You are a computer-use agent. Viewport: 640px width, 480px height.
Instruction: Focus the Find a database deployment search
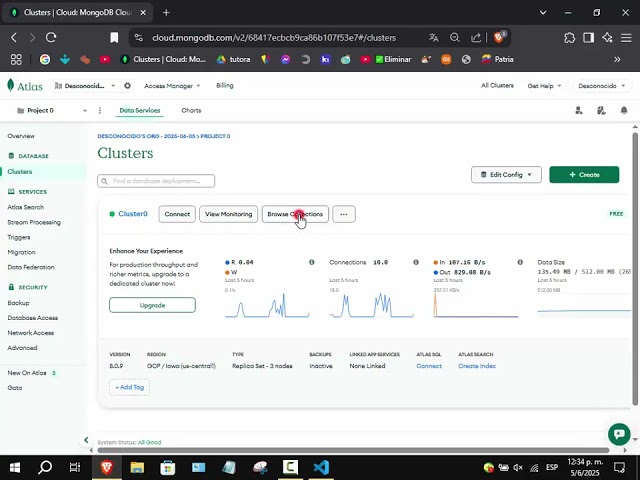tap(156, 181)
